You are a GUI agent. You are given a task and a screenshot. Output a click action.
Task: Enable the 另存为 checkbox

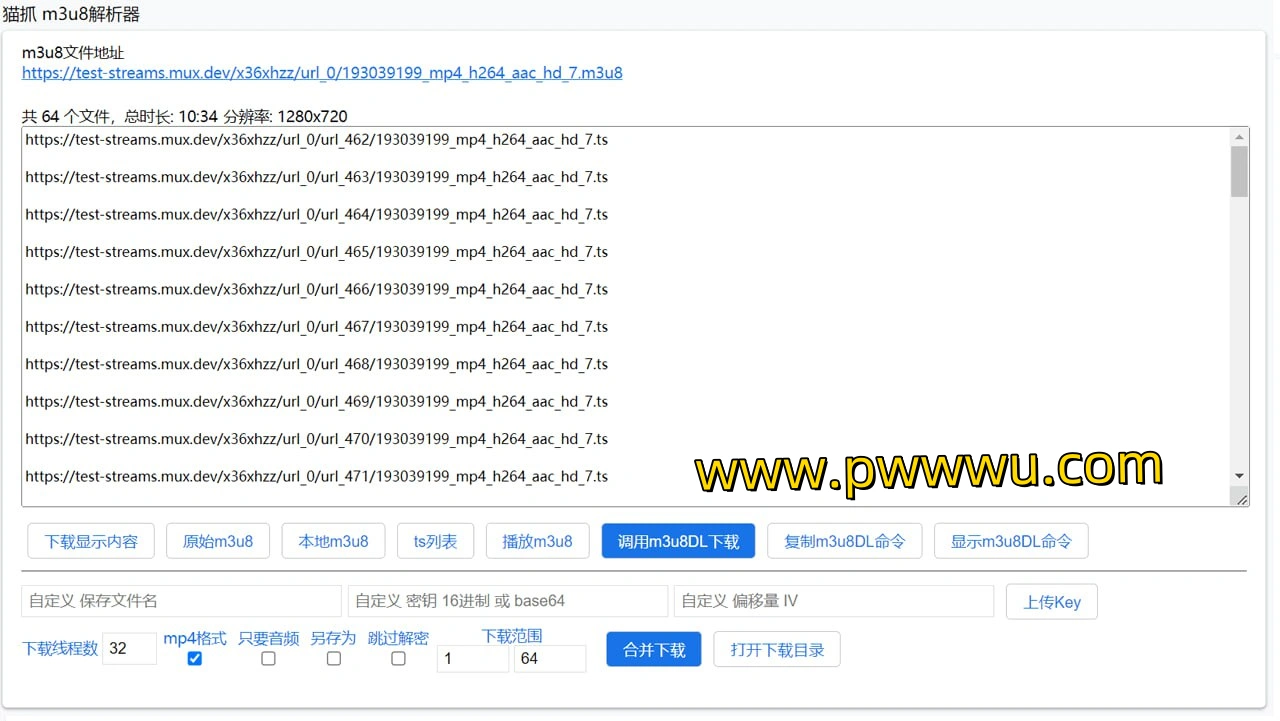coord(334,658)
